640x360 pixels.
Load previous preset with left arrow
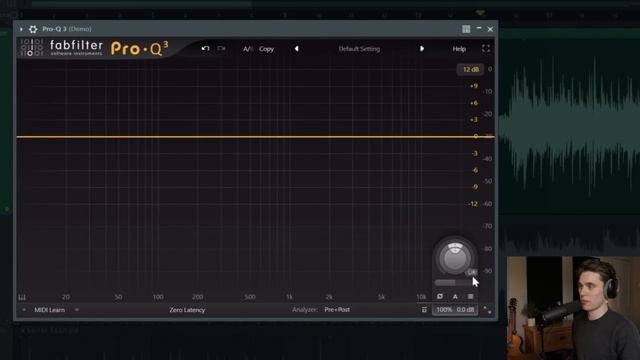[297, 49]
